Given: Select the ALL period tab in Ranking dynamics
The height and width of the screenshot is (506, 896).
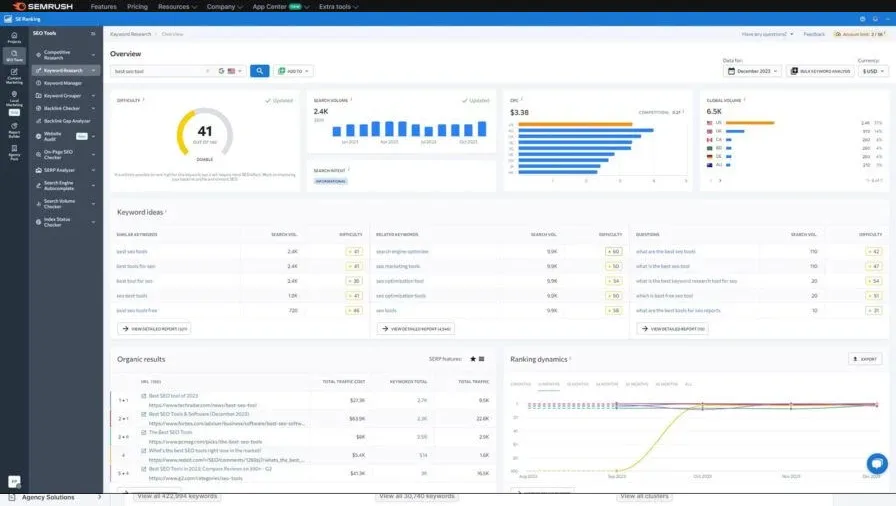Looking at the screenshot, I should 689,384.
